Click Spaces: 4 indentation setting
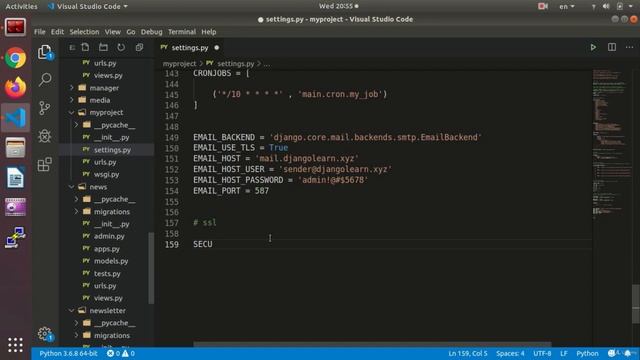The image size is (640, 360). click(510, 353)
